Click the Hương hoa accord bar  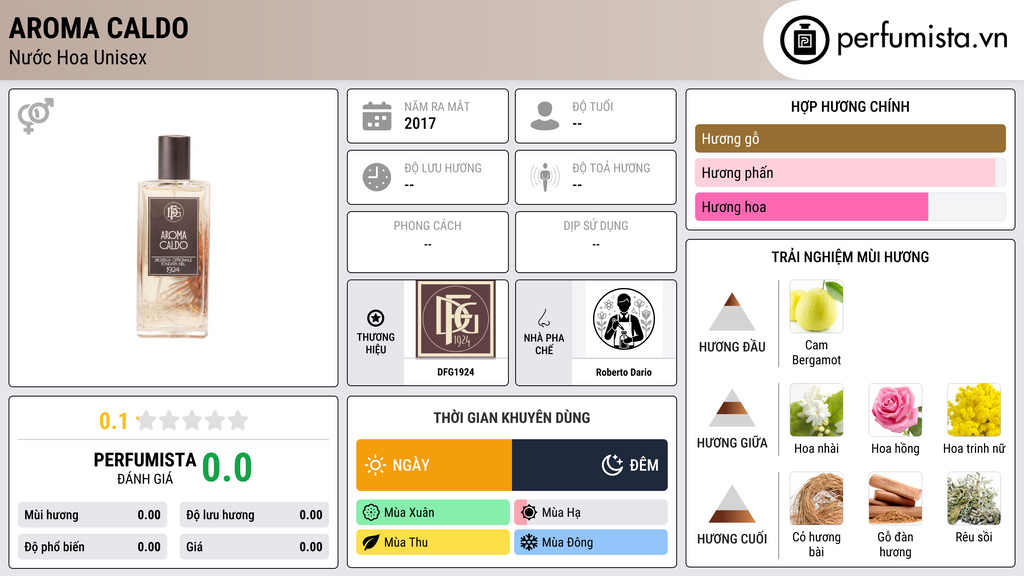click(850, 206)
